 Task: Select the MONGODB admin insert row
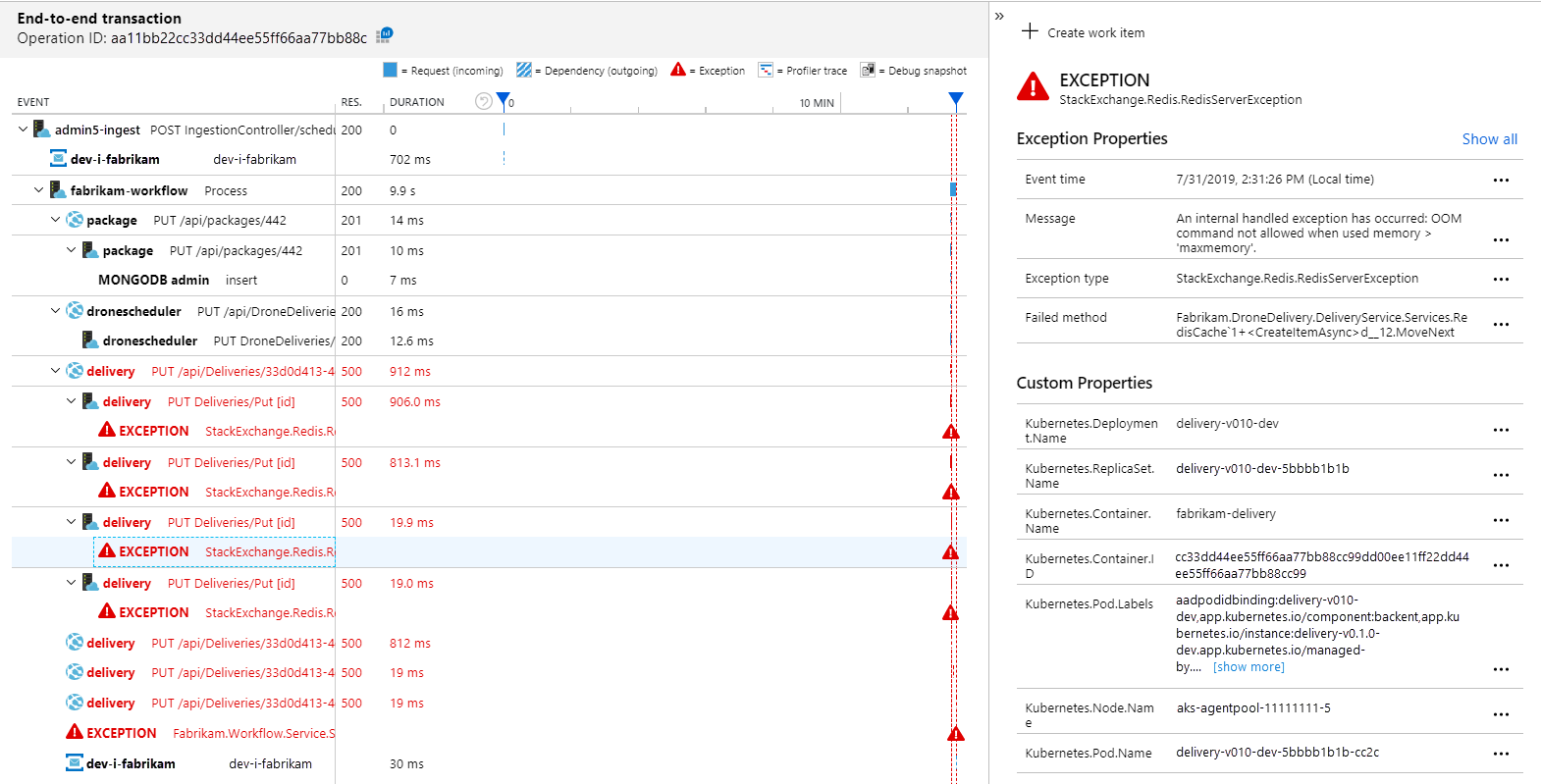489,280
